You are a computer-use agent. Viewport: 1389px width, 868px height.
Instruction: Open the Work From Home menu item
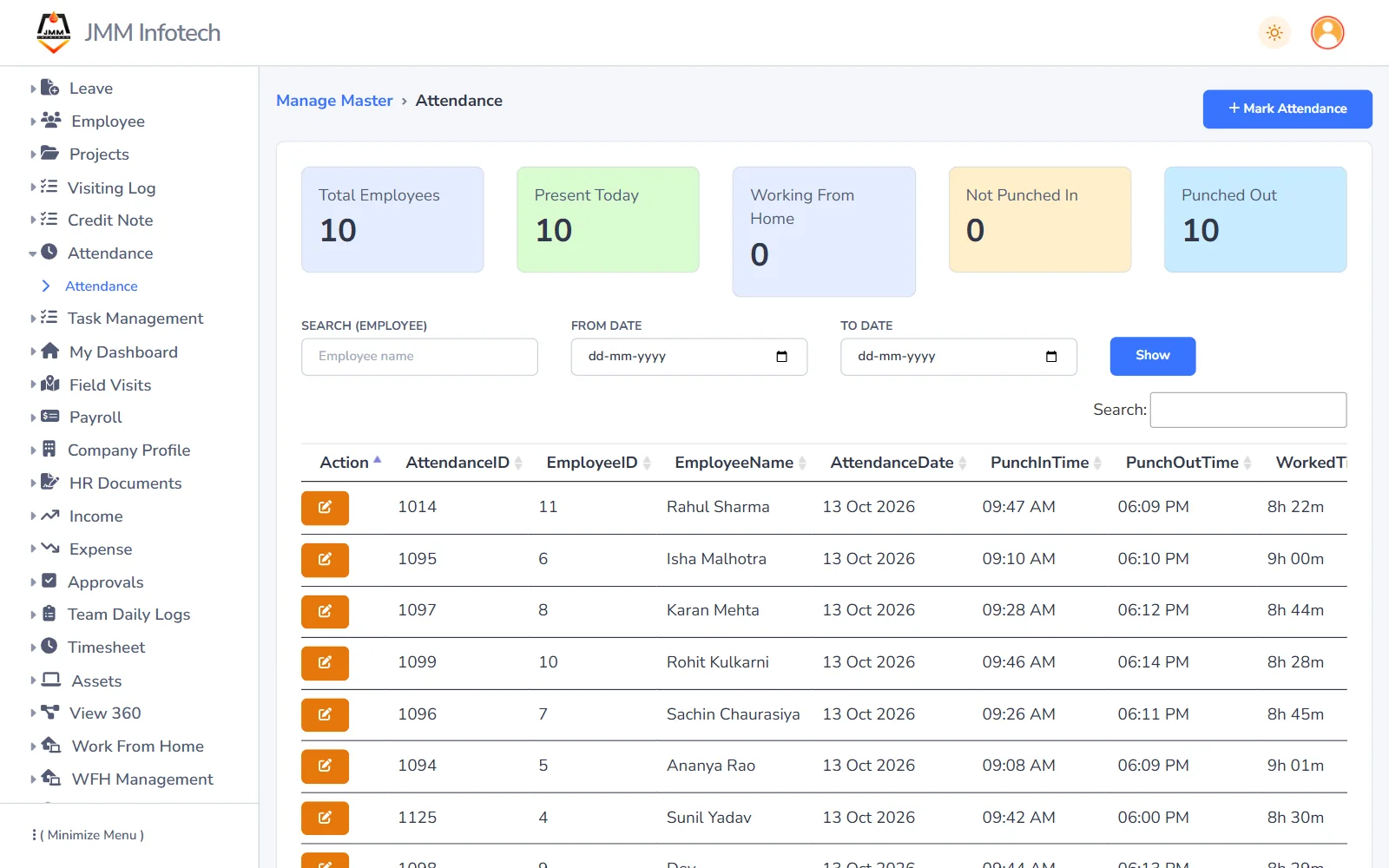coord(137,746)
